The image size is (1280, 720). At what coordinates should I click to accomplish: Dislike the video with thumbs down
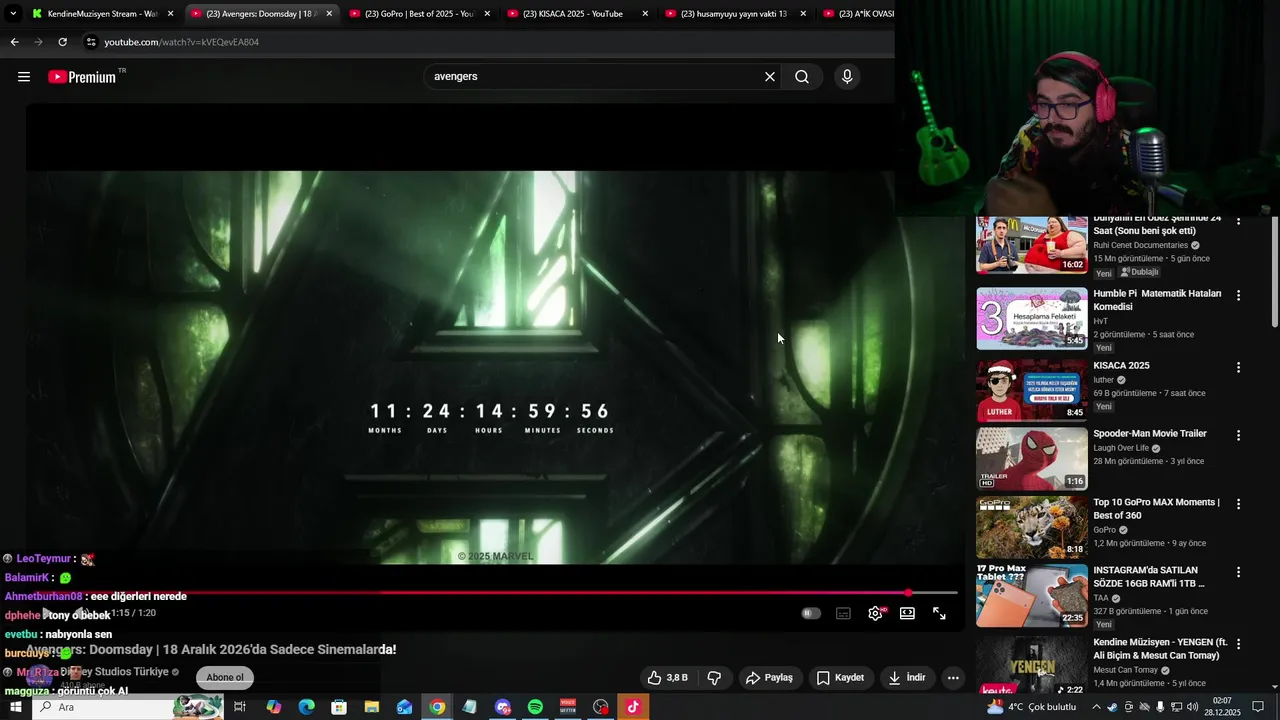click(x=714, y=678)
